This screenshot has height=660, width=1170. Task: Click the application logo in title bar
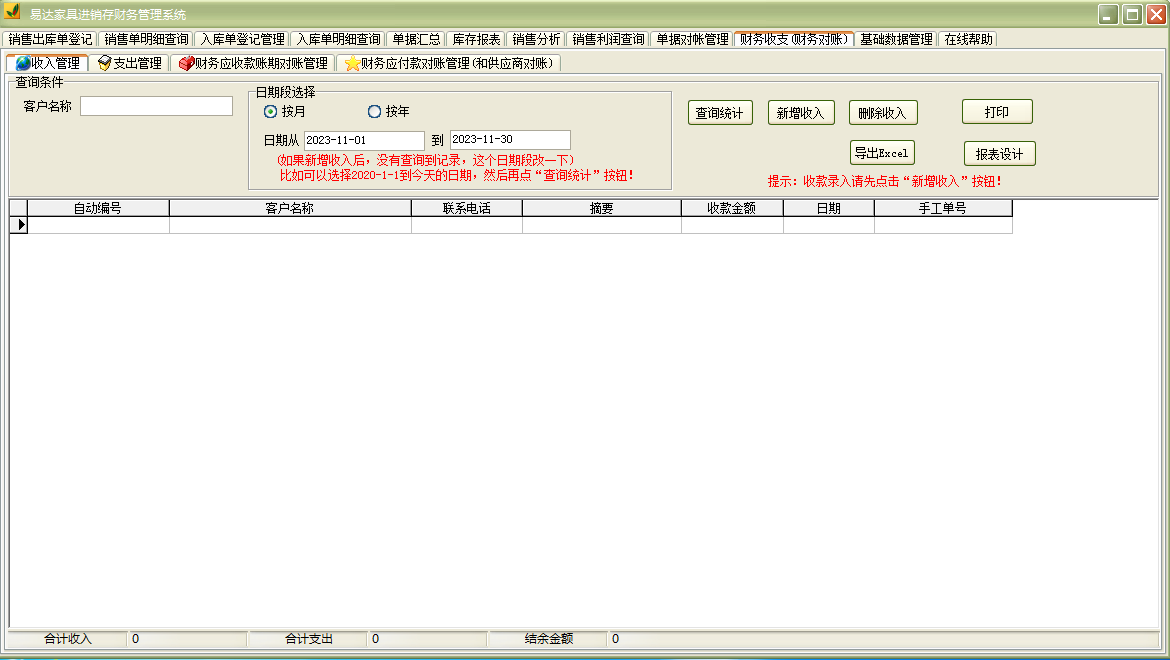point(12,13)
